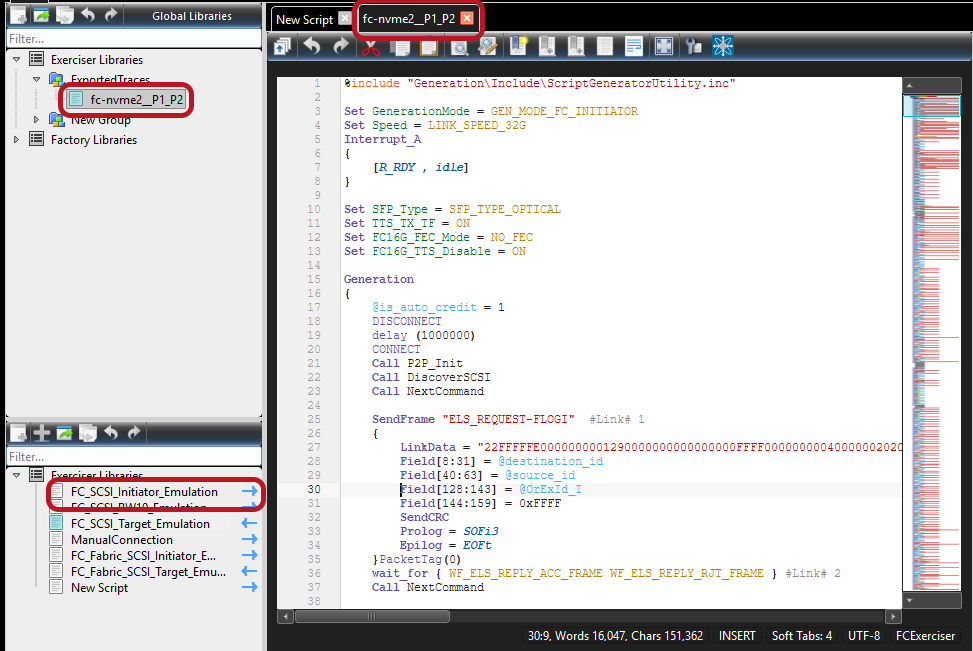Expand the New Group node

tap(37, 119)
